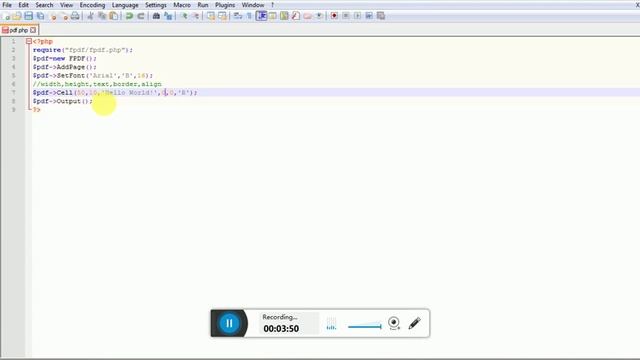The height and width of the screenshot is (360, 640).
Task: Toggle Word Wrap in the toolbar
Action: coord(238,16)
